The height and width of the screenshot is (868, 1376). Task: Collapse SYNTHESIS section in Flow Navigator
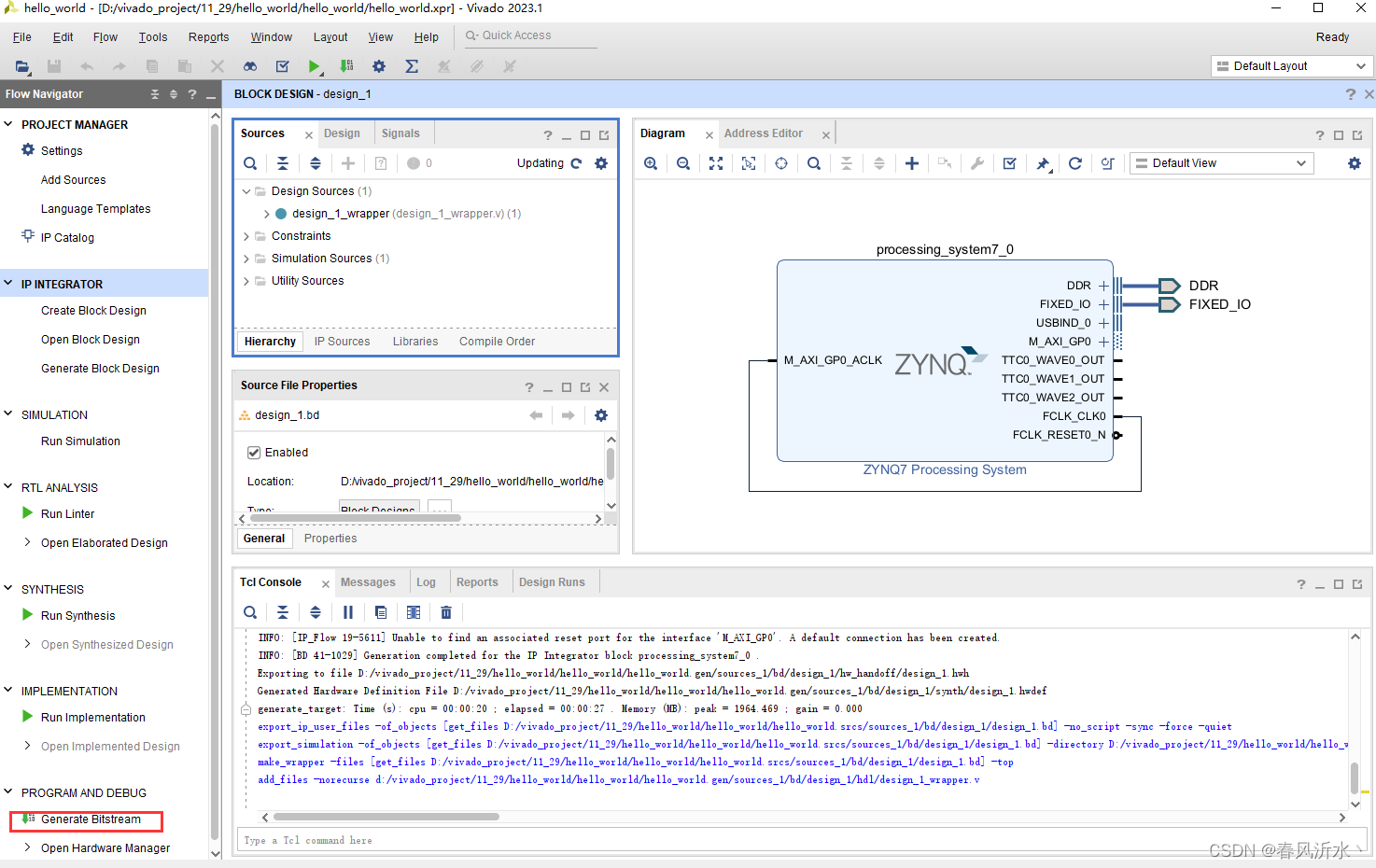tap(8, 589)
